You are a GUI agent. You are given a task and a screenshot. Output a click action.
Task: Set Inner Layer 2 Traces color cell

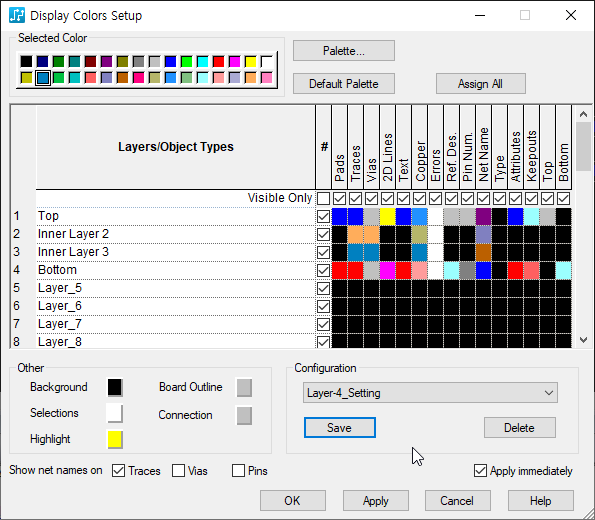coord(355,234)
